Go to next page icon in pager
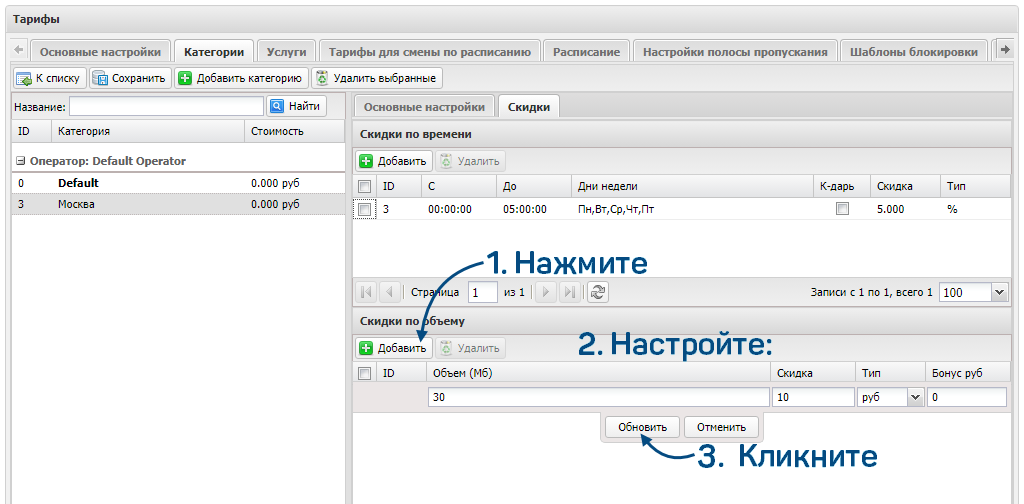This screenshot has height=504, width=1024. coord(546,292)
